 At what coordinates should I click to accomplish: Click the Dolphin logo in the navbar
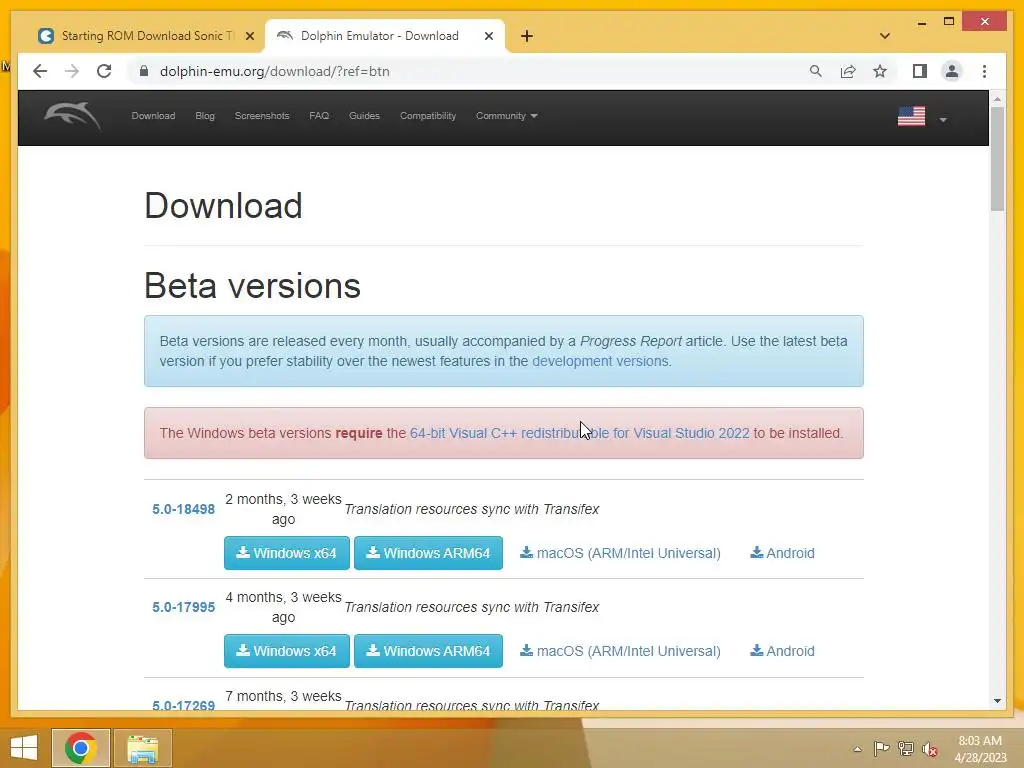tap(72, 116)
